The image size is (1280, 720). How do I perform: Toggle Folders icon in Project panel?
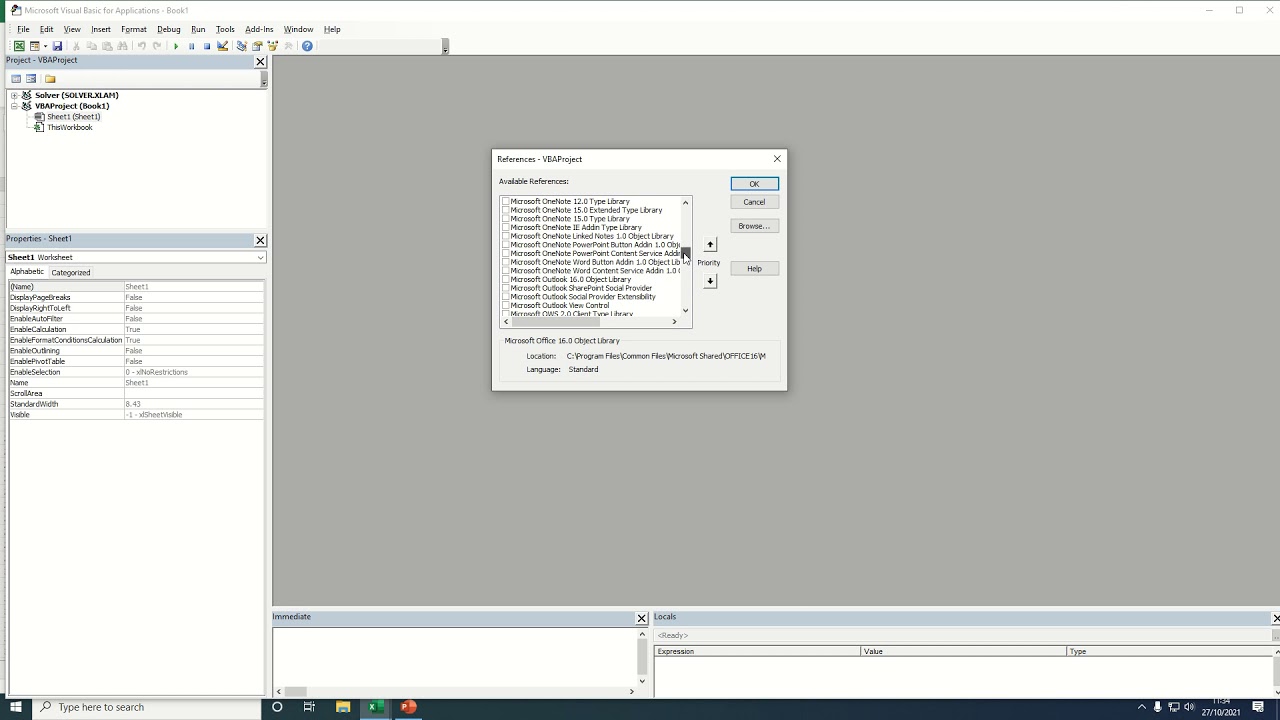coord(50,79)
